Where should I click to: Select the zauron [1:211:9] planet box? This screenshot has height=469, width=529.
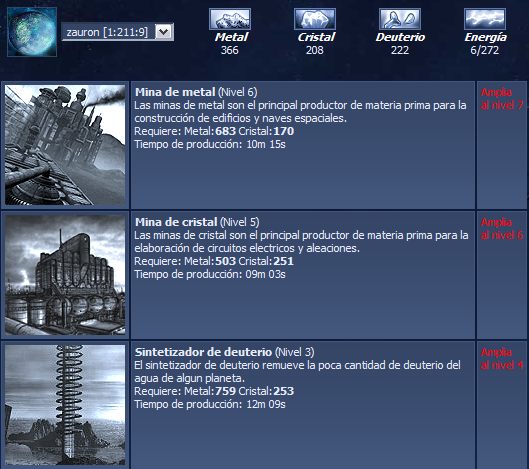[x=118, y=32]
